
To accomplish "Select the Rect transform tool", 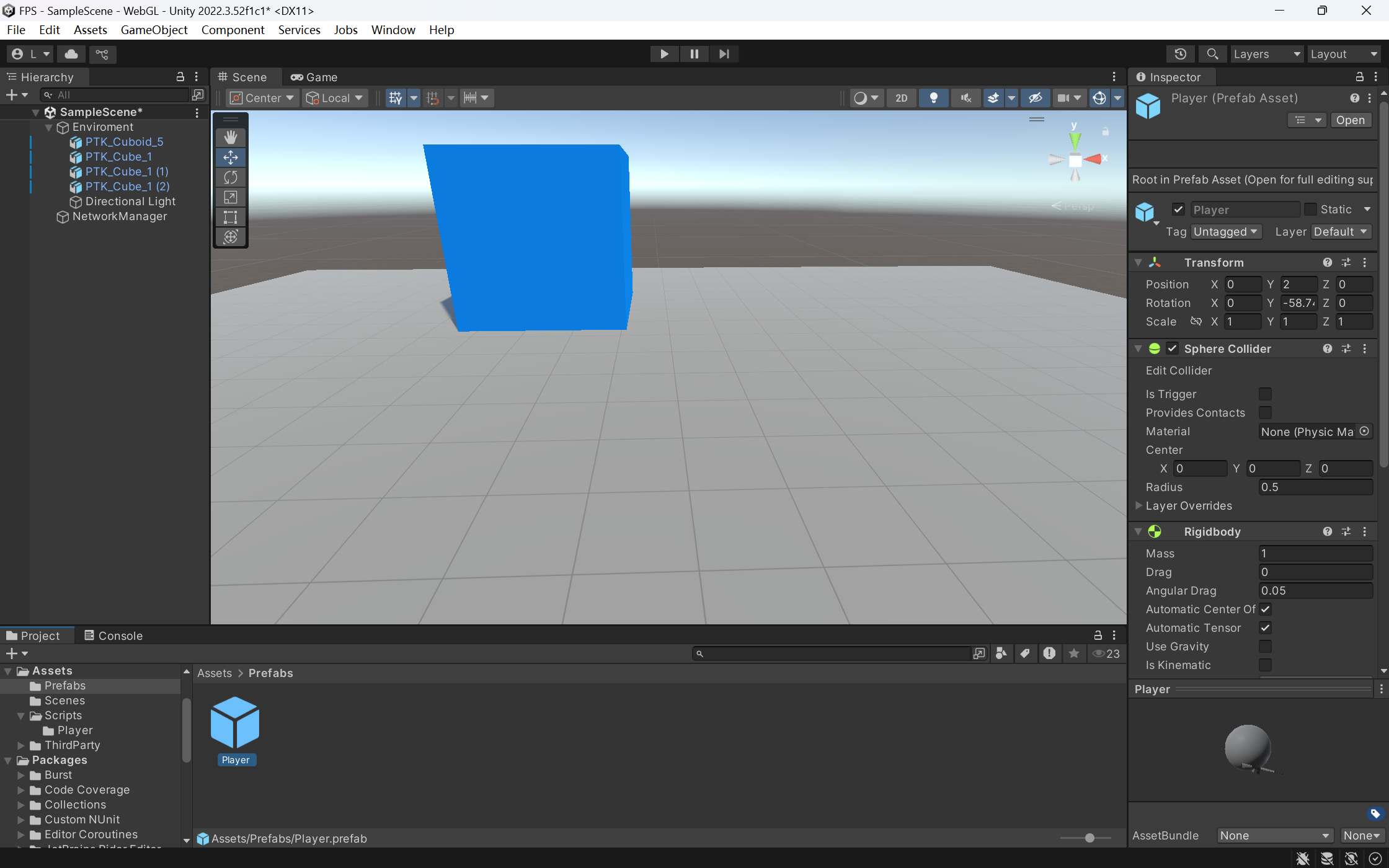I will [x=231, y=217].
